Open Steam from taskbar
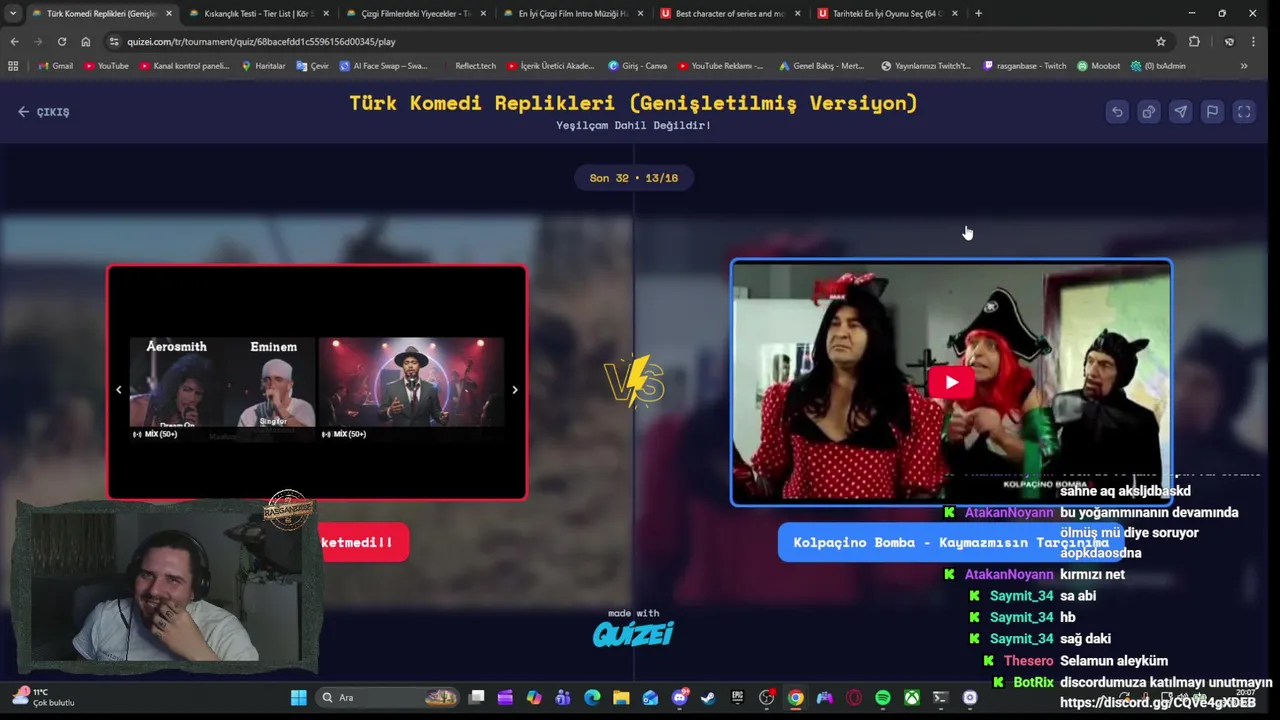The width and height of the screenshot is (1280, 720). (x=709, y=698)
